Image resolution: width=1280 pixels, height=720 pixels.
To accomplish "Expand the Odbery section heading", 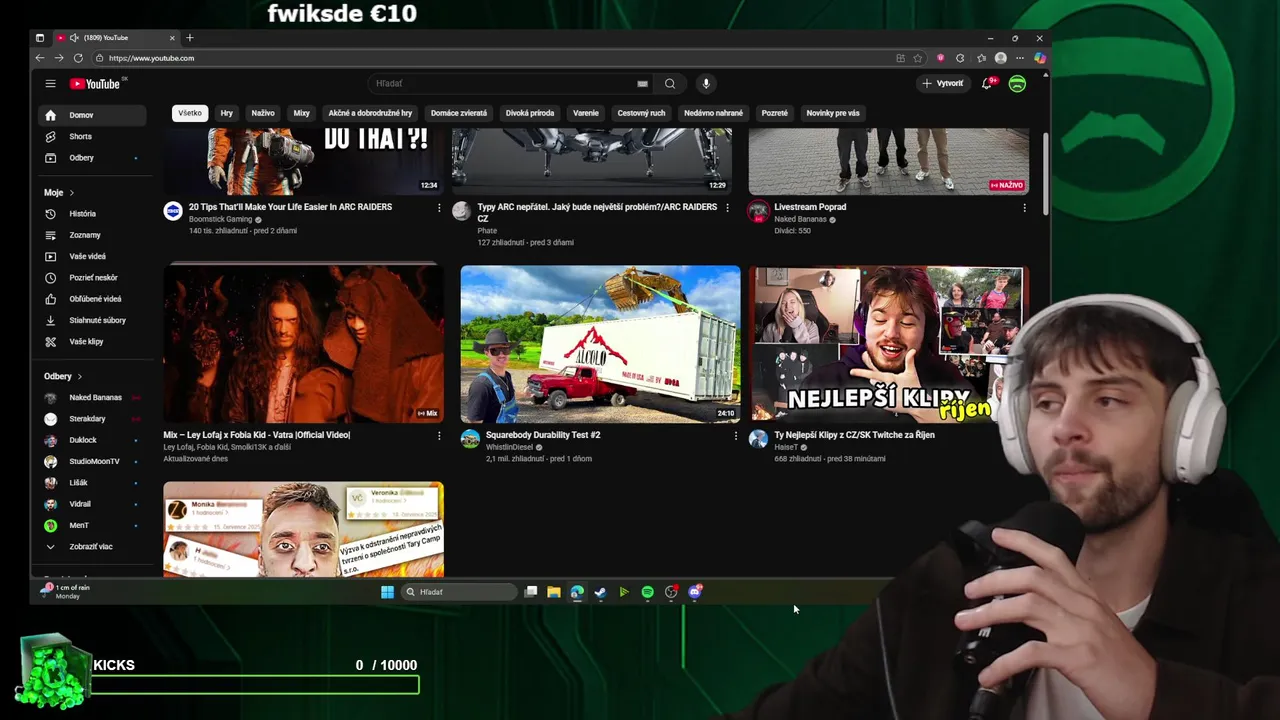I will 62,377.
